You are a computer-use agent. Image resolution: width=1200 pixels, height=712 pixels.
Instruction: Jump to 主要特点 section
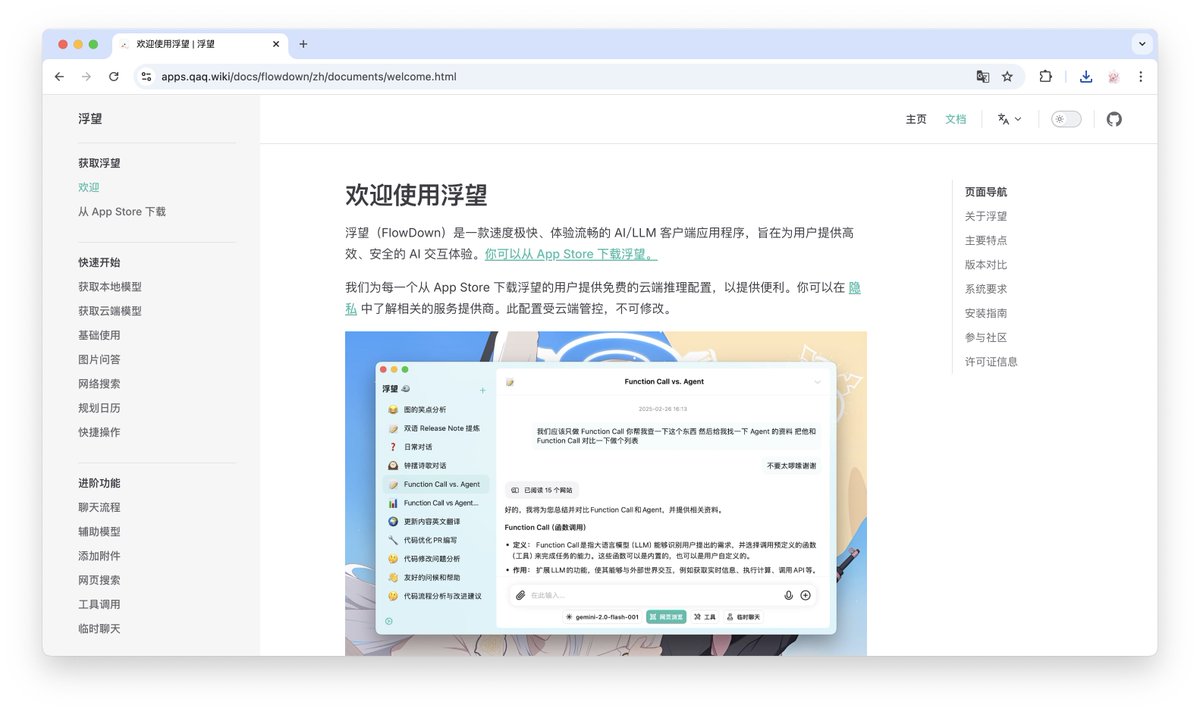(x=986, y=240)
